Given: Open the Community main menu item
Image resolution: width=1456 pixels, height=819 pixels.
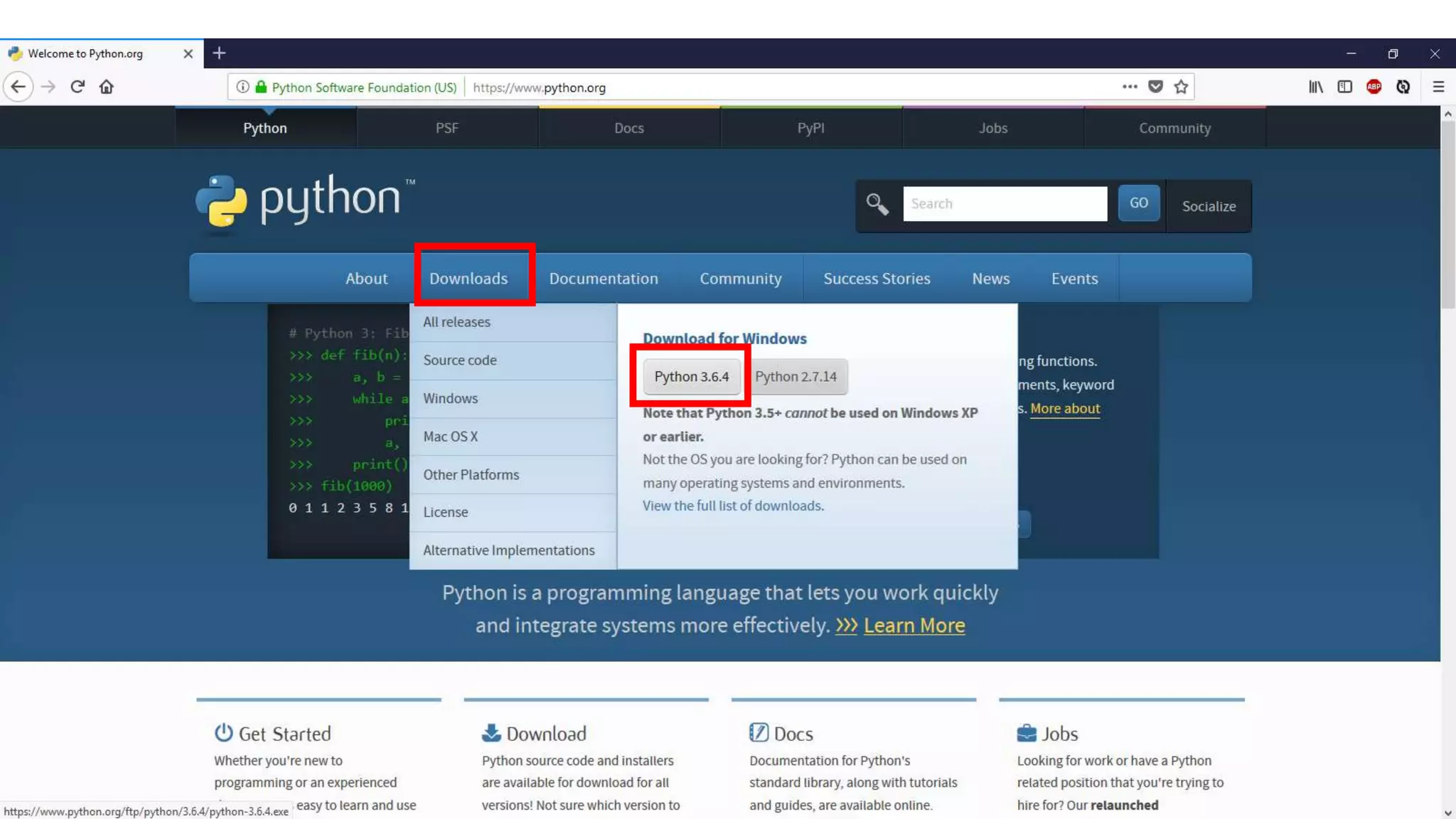Looking at the screenshot, I should pos(741,279).
